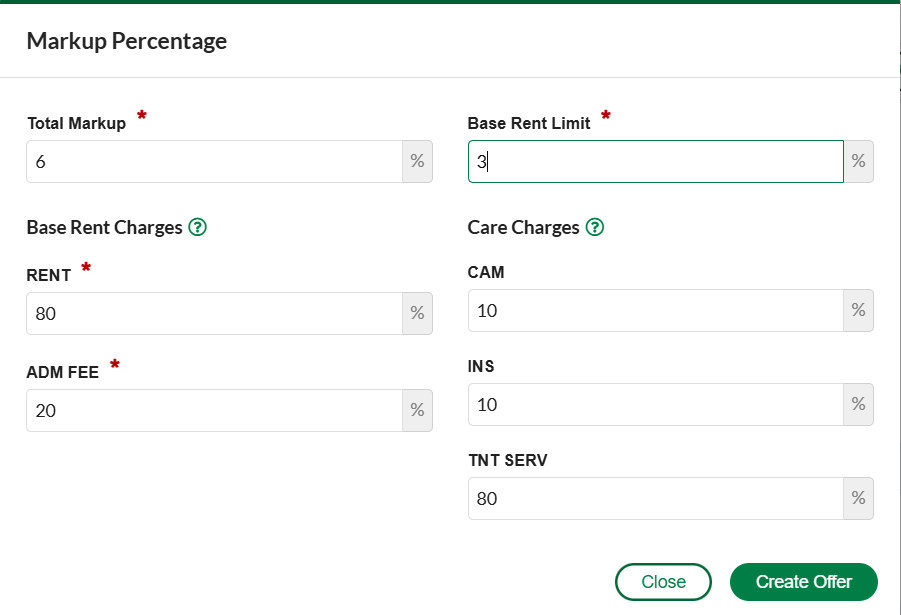This screenshot has height=615, width=901.
Task: Click percent suffix of Total Markup field
Action: 417,162
